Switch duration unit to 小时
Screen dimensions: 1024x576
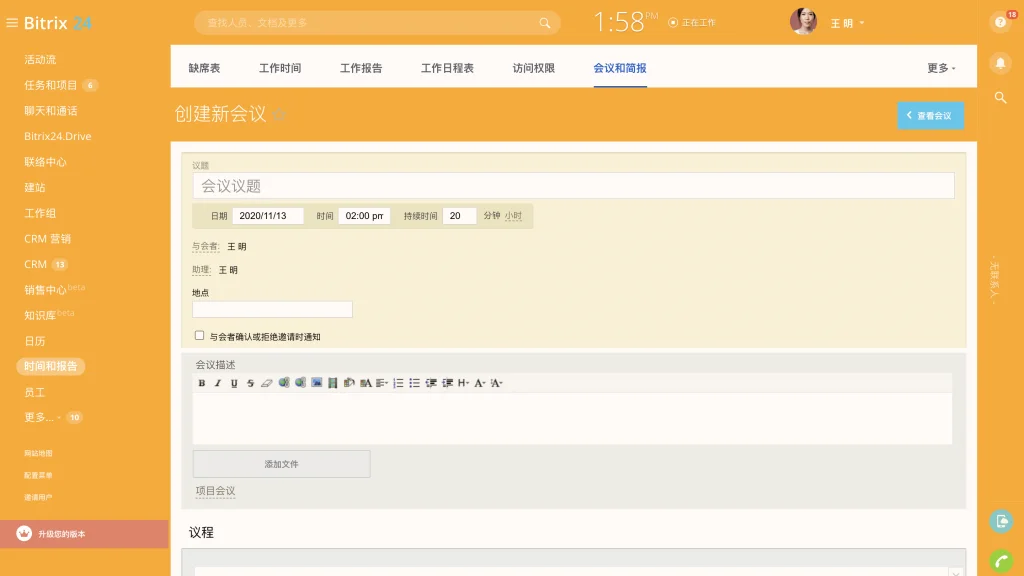coord(513,216)
